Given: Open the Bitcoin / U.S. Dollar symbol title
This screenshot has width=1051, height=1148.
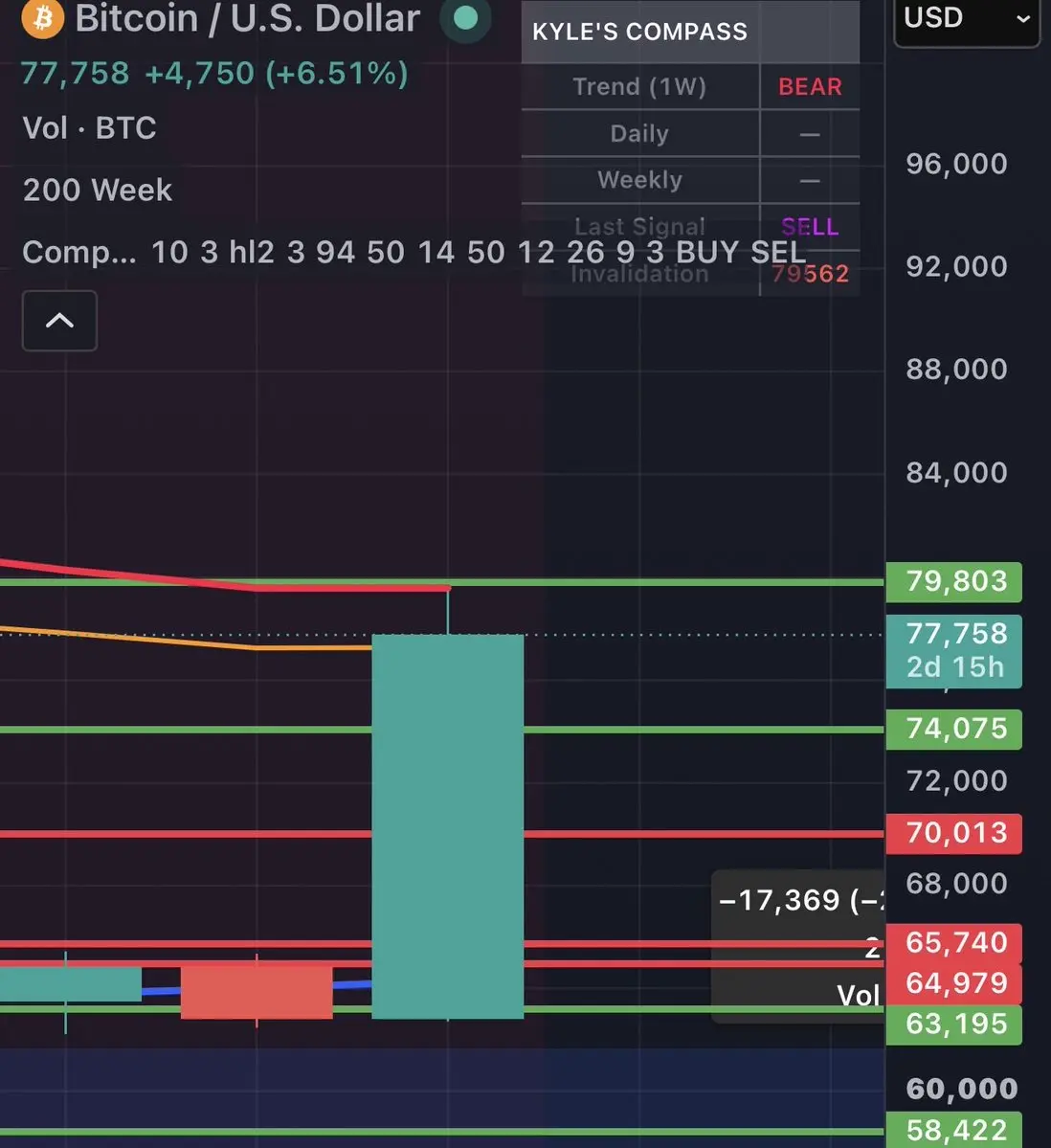Looking at the screenshot, I should [x=247, y=18].
